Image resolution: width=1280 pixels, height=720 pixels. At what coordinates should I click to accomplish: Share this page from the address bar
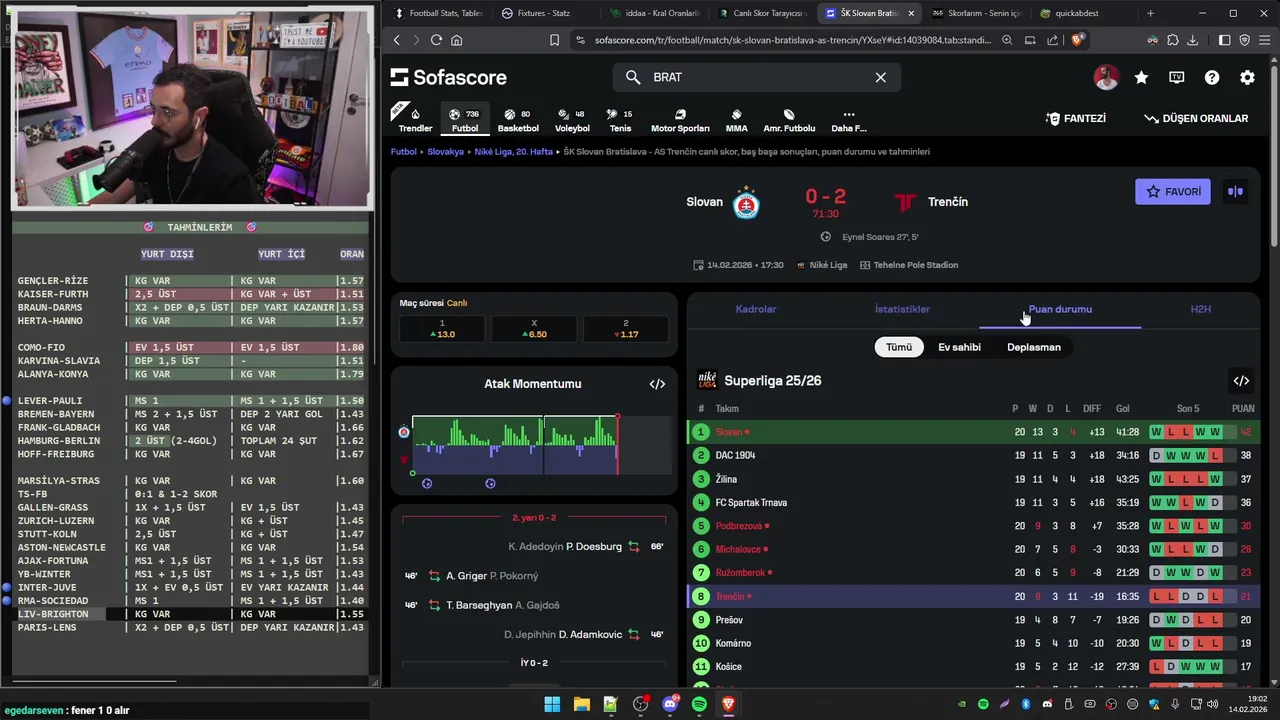(1052, 40)
